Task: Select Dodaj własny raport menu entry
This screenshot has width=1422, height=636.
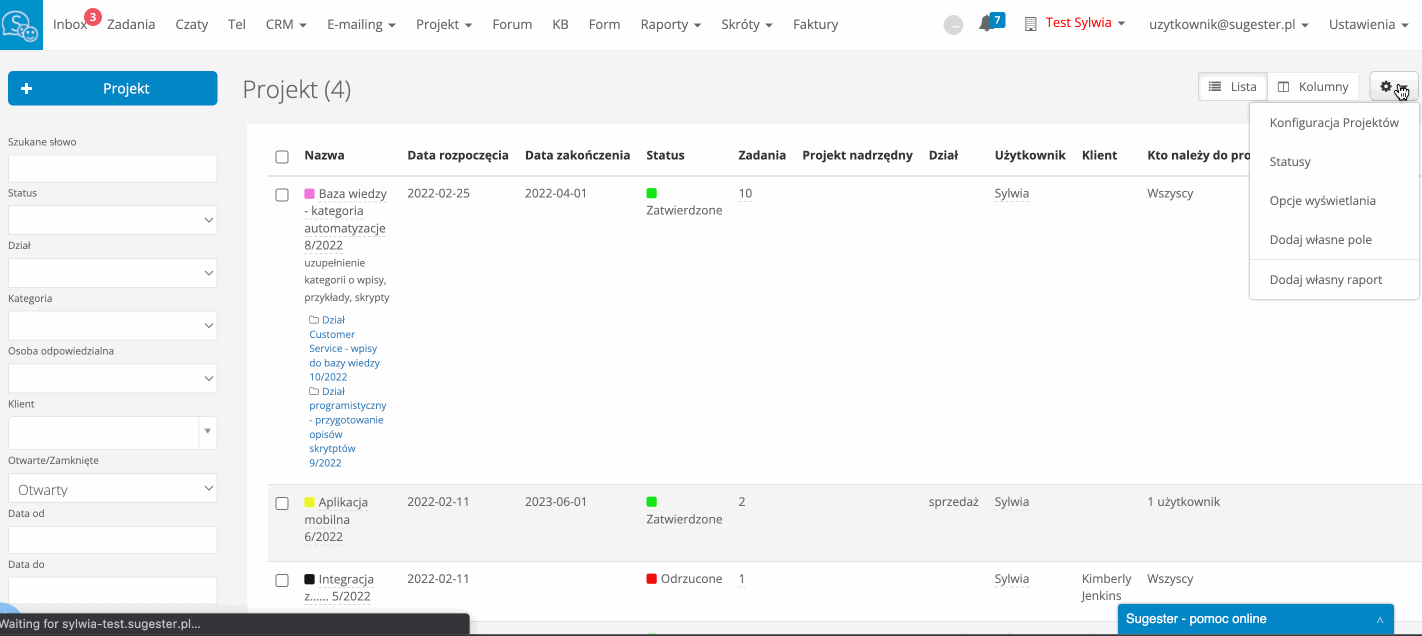Action: tap(1325, 280)
